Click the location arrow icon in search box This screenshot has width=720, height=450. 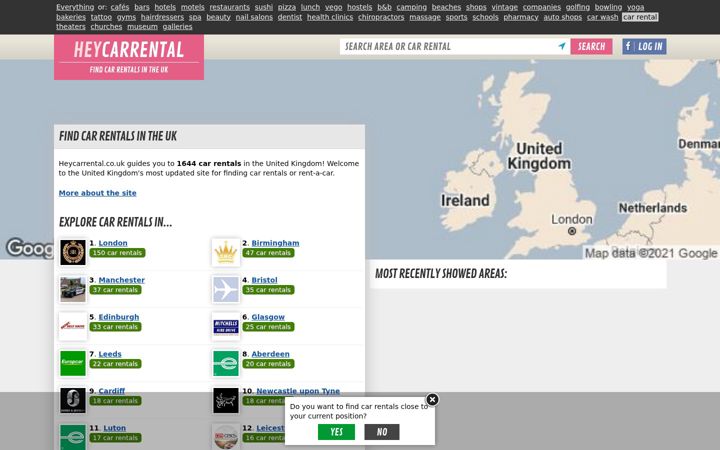pos(562,46)
